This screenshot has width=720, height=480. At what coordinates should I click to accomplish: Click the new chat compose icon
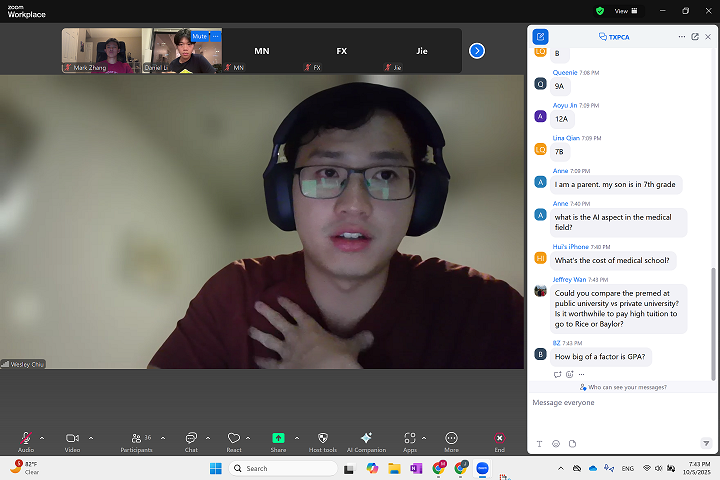(x=541, y=36)
